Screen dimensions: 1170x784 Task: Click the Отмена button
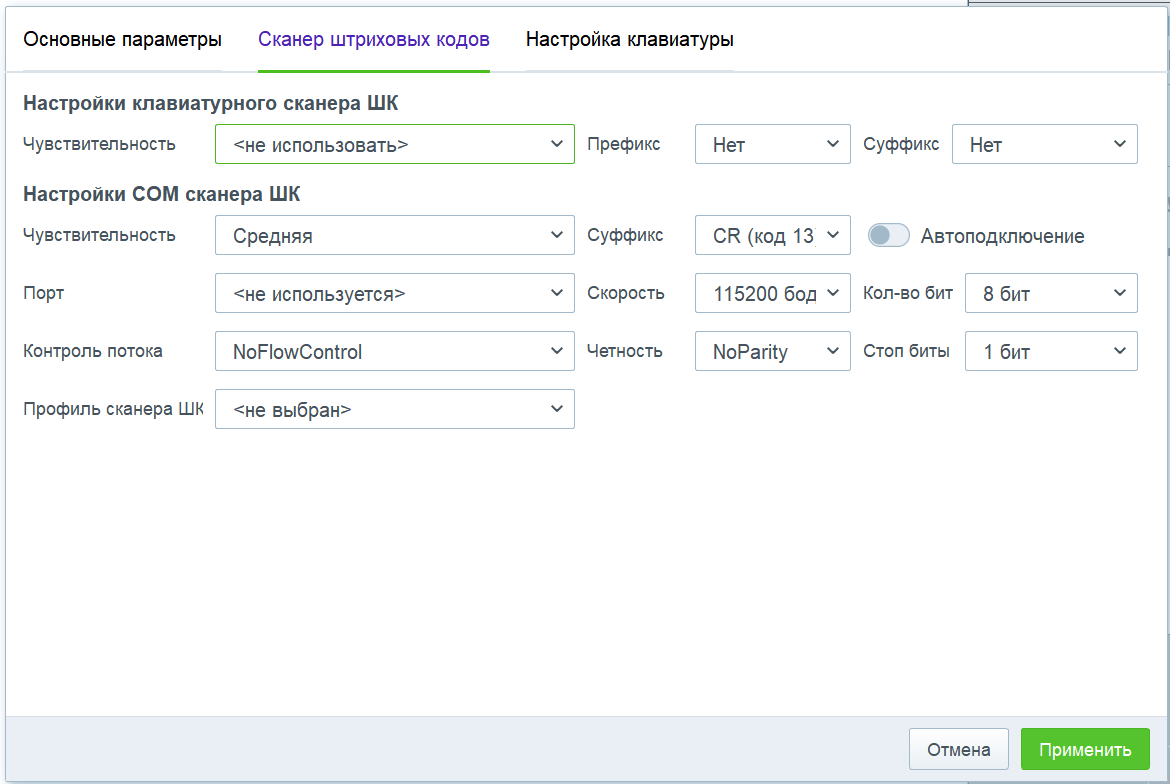tap(959, 749)
